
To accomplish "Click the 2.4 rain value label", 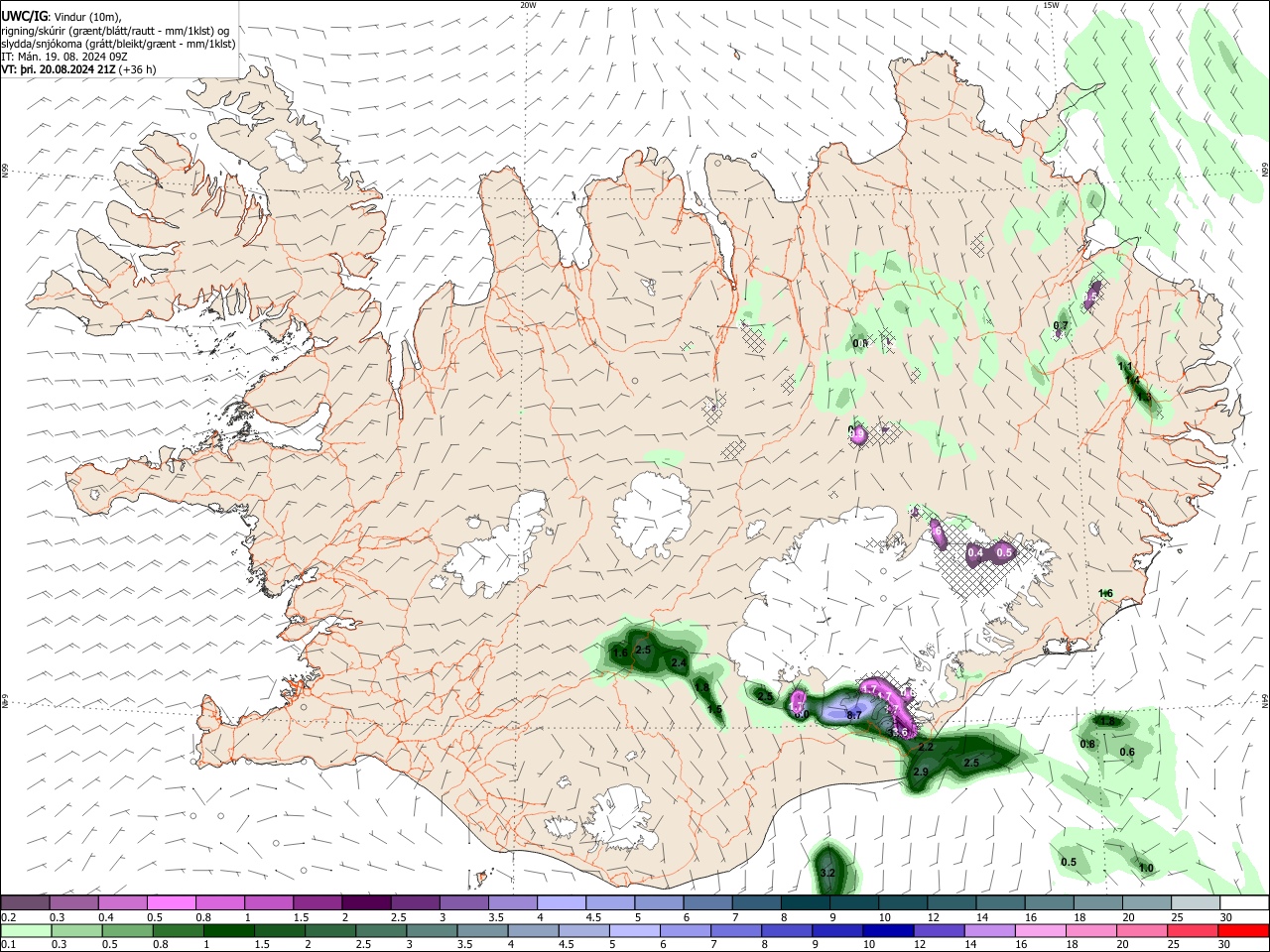I will pyautogui.click(x=679, y=662).
